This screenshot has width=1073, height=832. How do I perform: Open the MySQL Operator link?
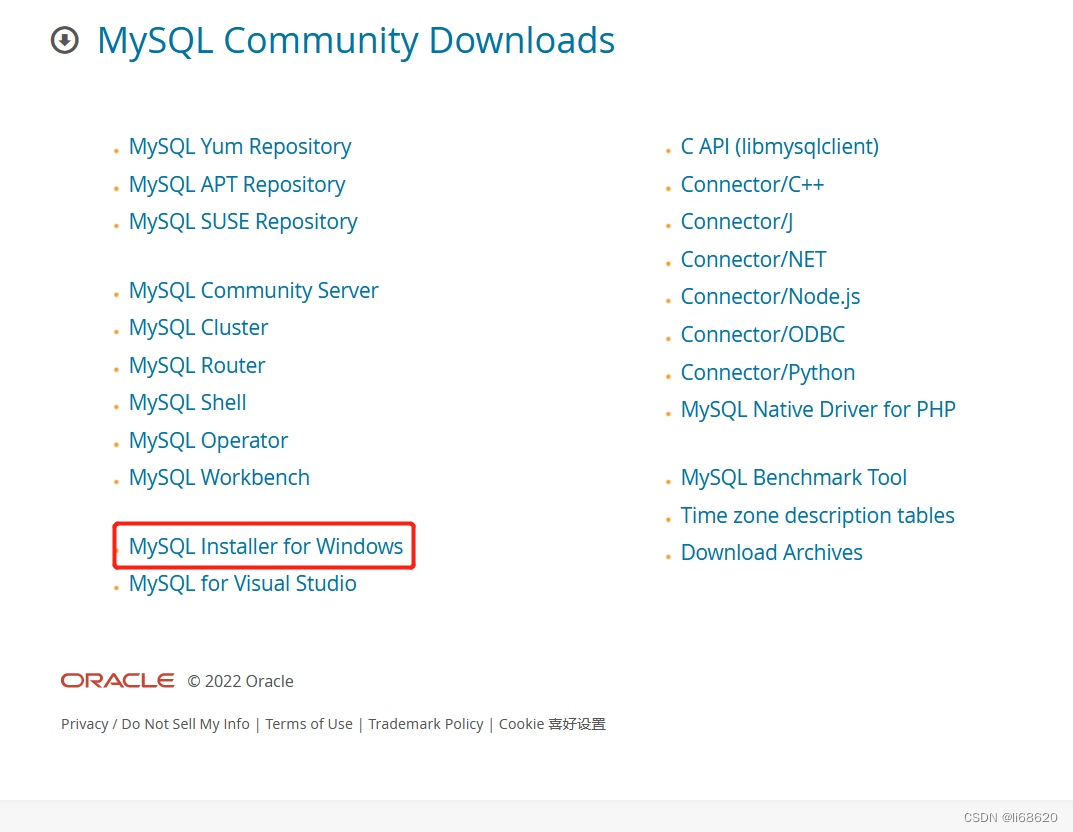coord(208,441)
